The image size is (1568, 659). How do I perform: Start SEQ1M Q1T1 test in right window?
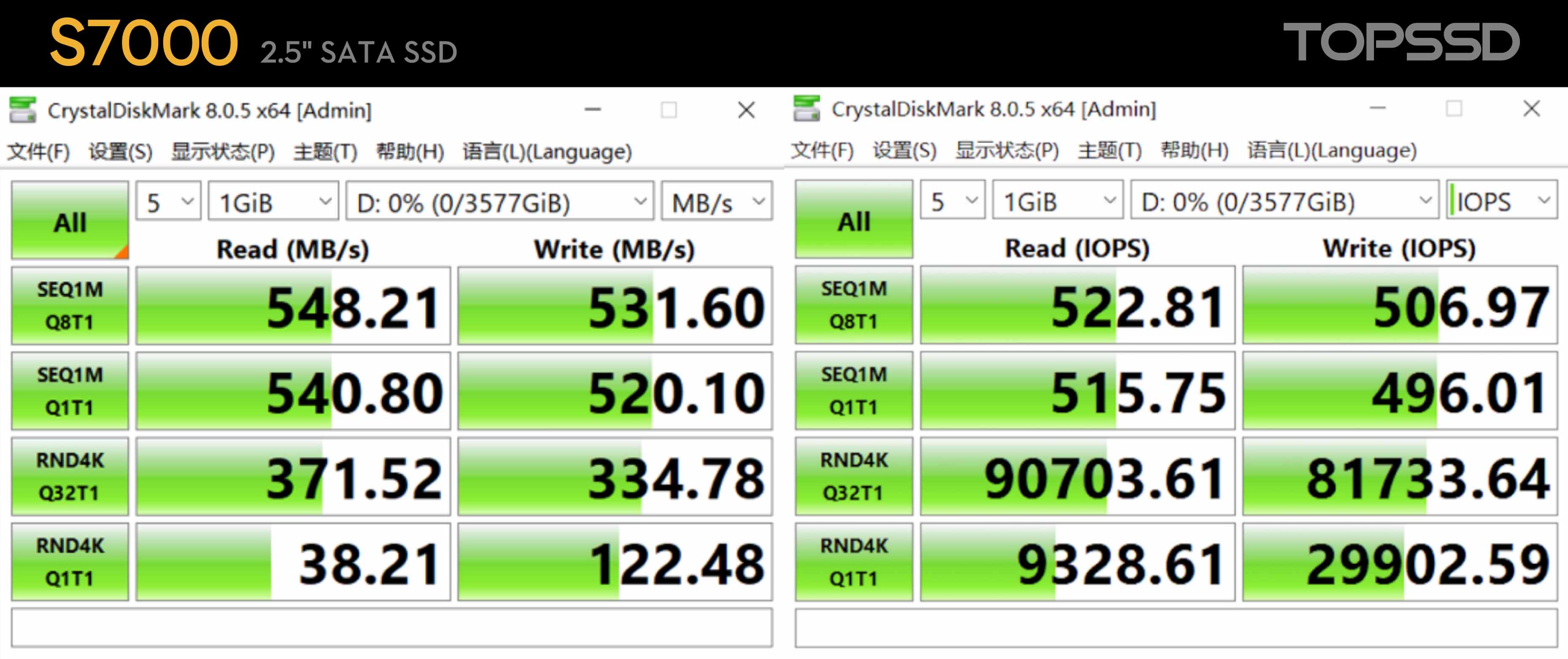pos(854,391)
